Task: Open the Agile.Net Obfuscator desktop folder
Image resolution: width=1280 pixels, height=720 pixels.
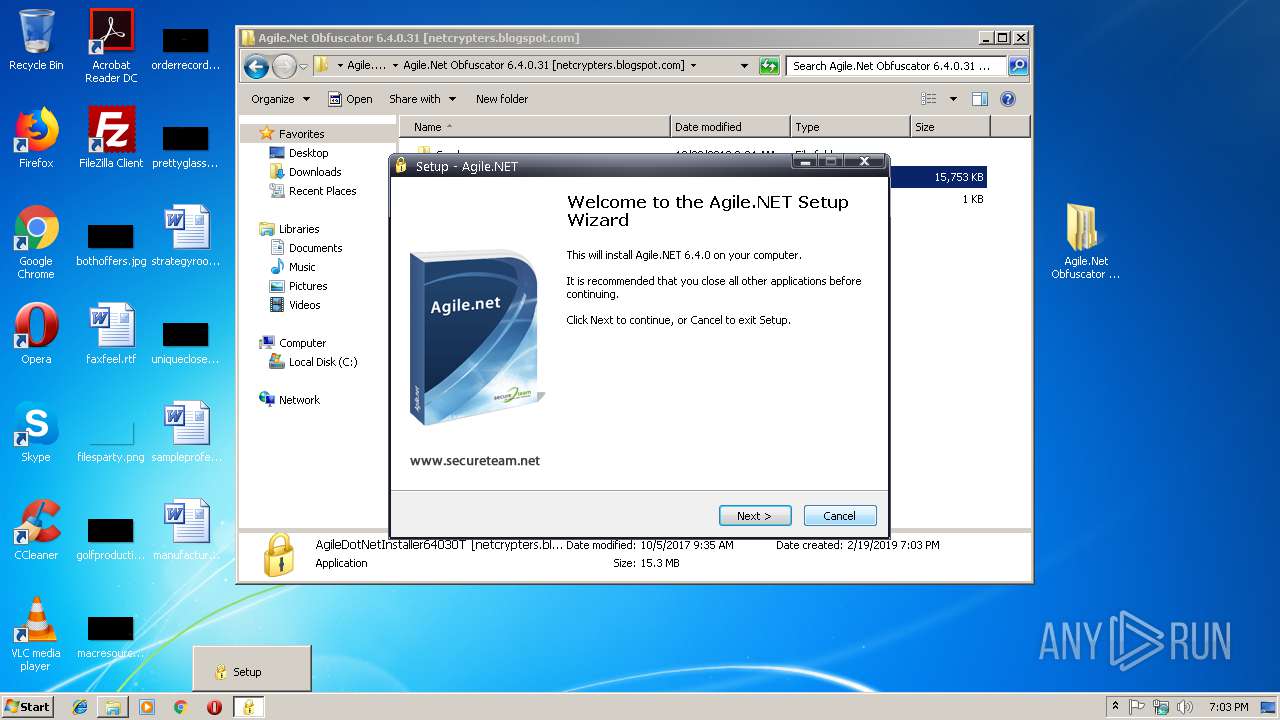Action: click(x=1085, y=241)
